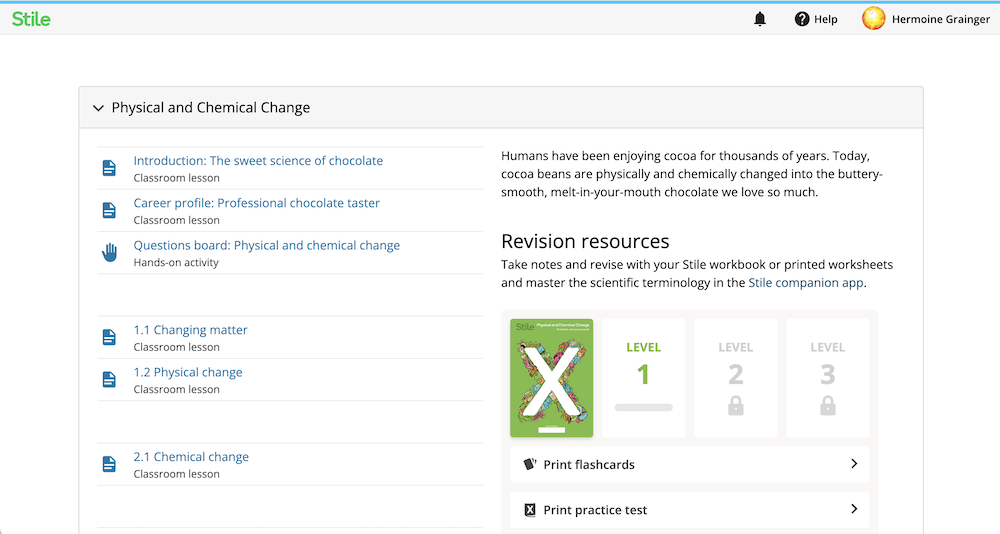Click the hand icon beside Questions board
This screenshot has width=1000, height=534.
coord(110,253)
